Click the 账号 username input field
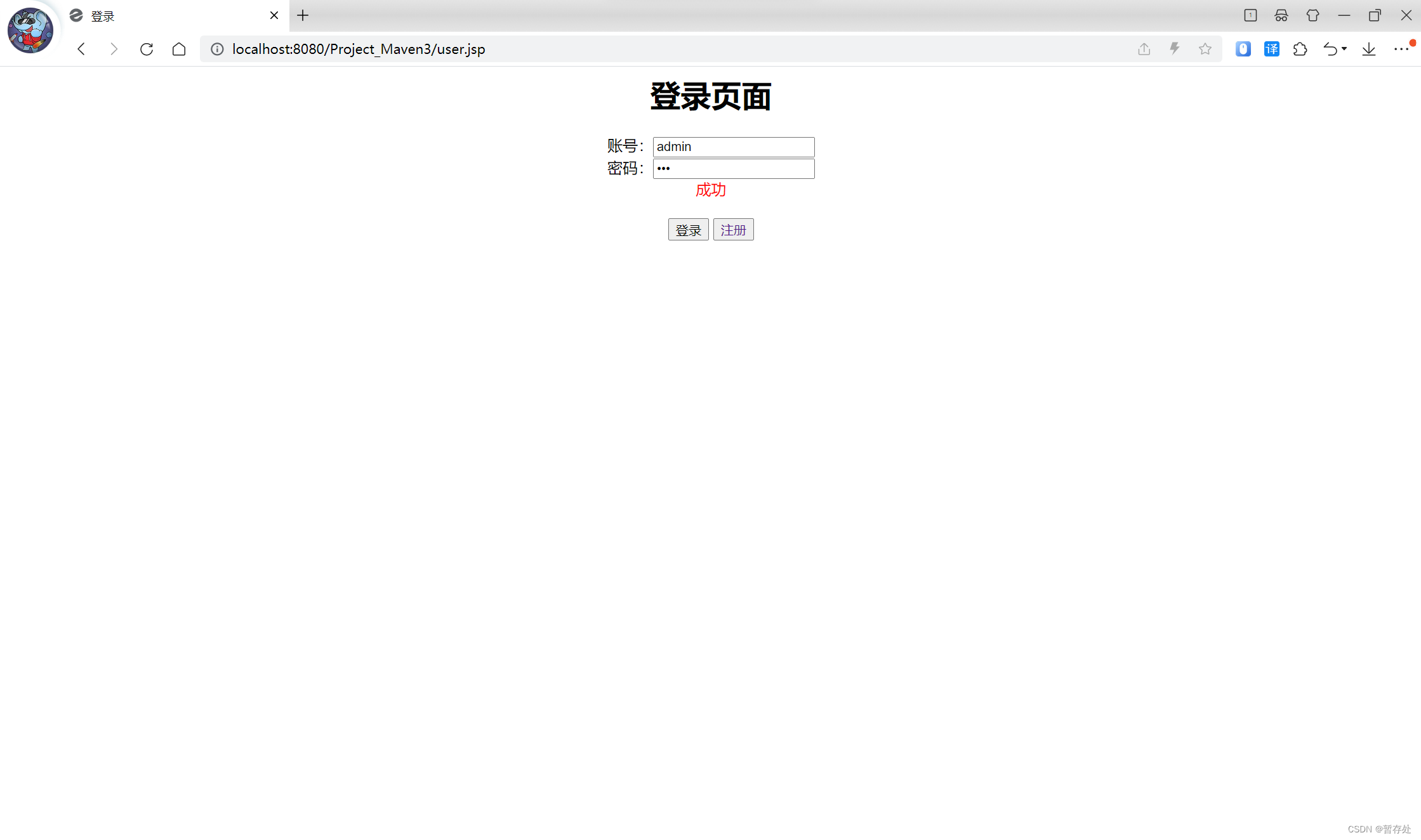Viewport: 1421px width, 840px height. point(733,146)
